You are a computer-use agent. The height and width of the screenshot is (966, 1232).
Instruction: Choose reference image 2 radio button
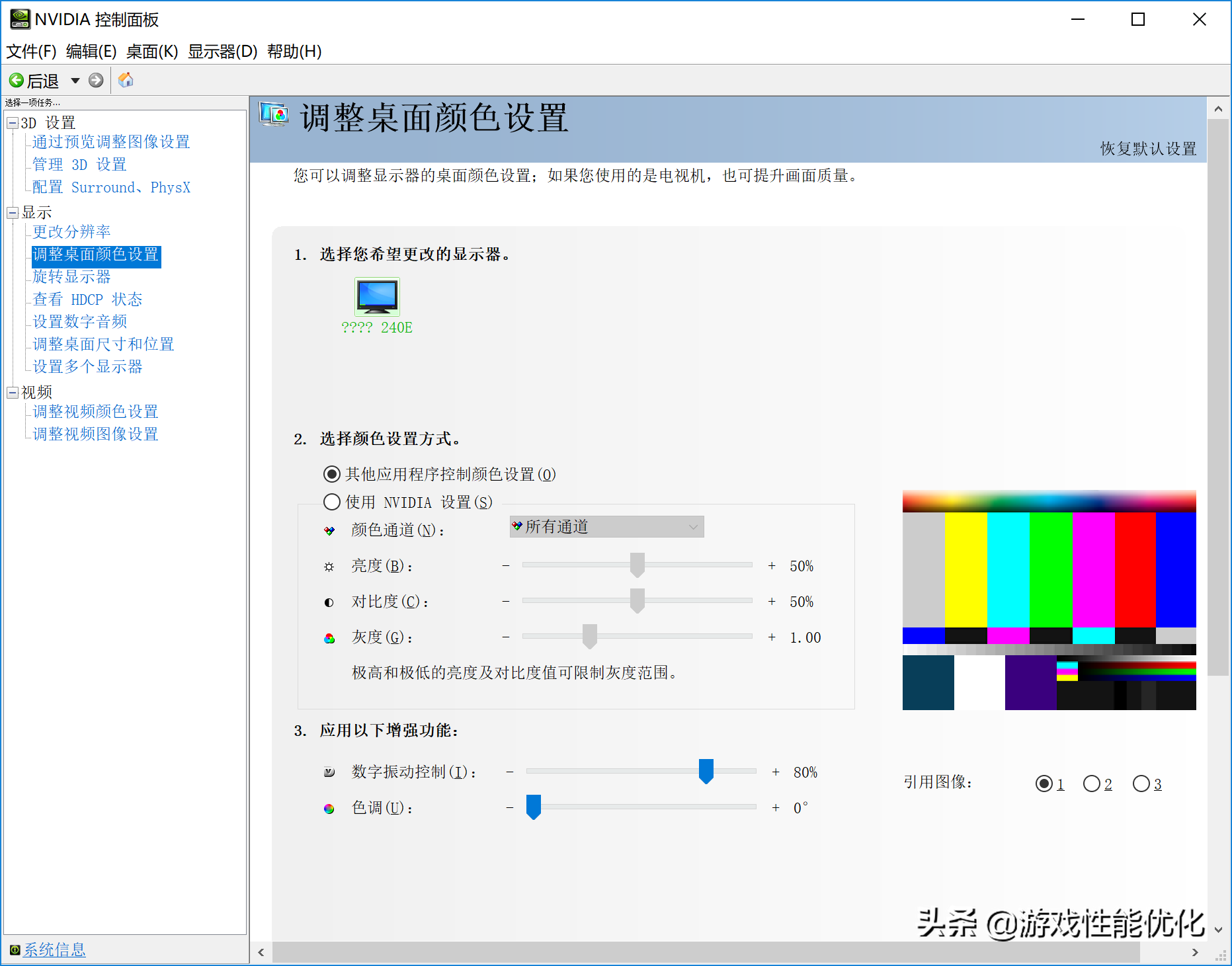coord(1091,784)
